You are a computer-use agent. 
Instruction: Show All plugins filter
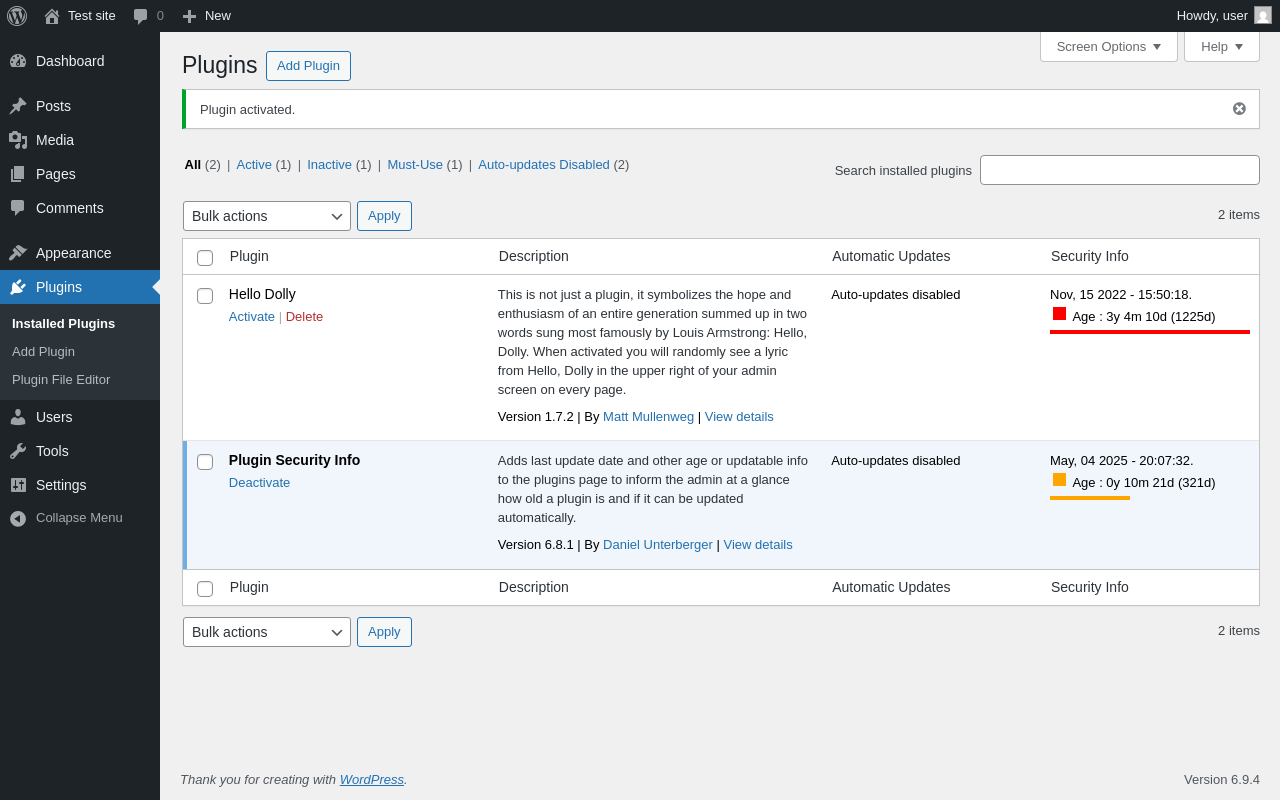193,165
